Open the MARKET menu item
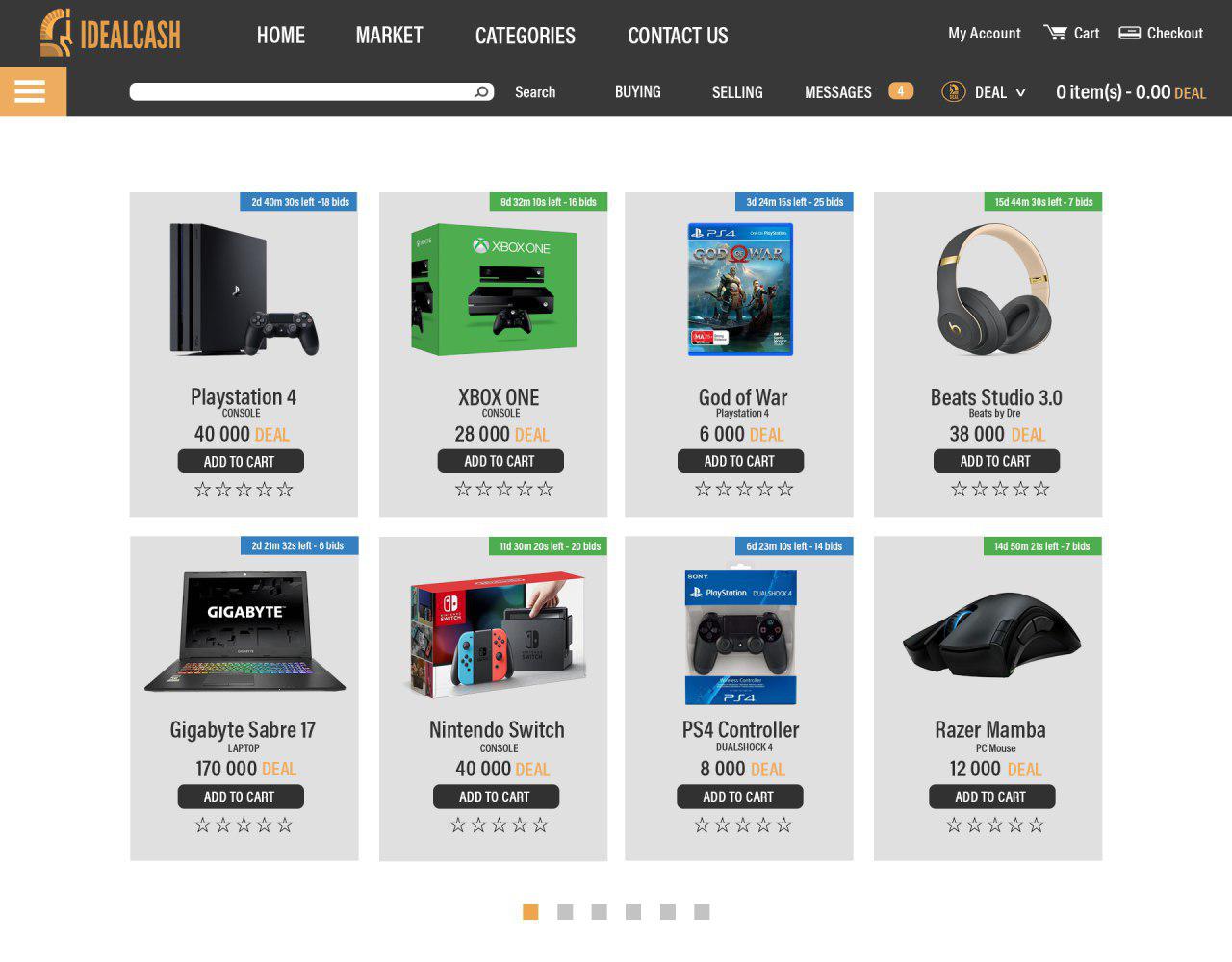This screenshot has height=962, width=1232. point(389,36)
